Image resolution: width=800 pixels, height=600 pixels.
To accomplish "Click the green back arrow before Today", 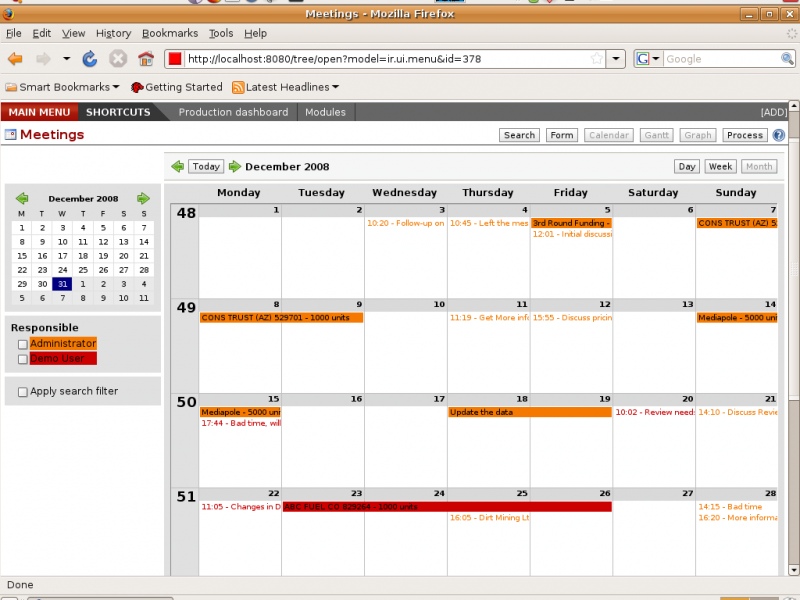I will point(179,166).
